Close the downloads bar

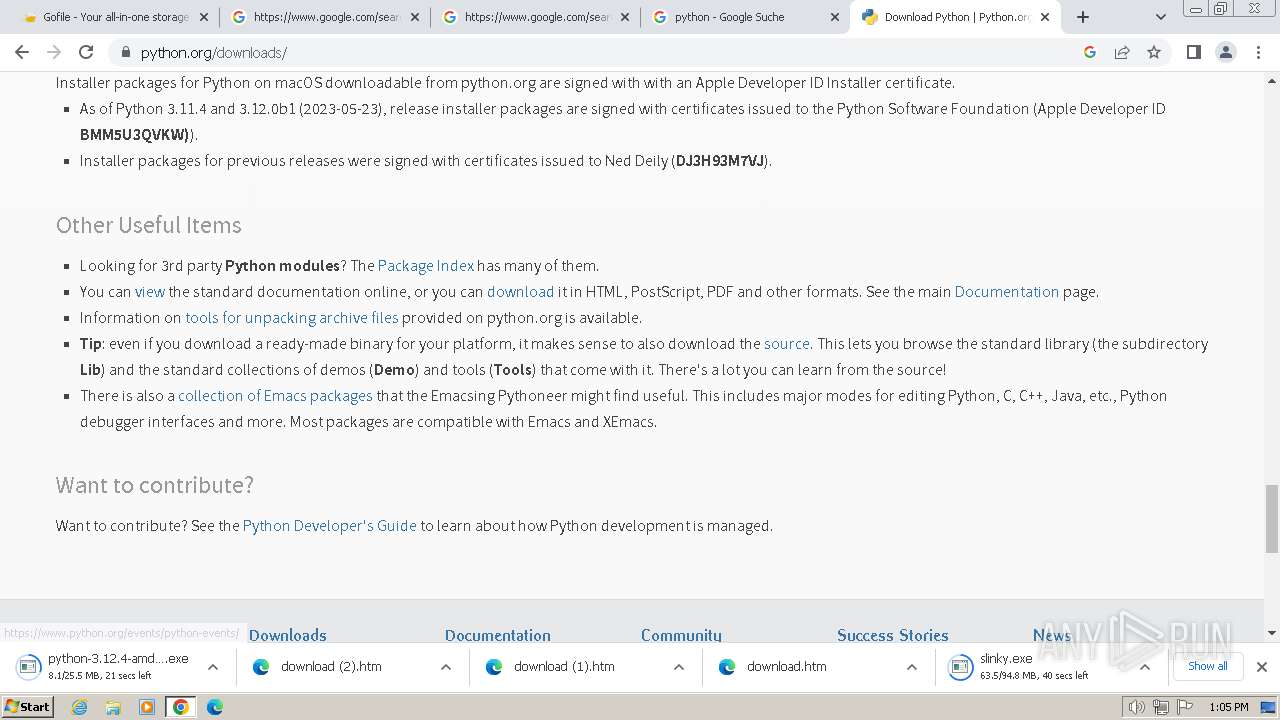pos(1261,667)
